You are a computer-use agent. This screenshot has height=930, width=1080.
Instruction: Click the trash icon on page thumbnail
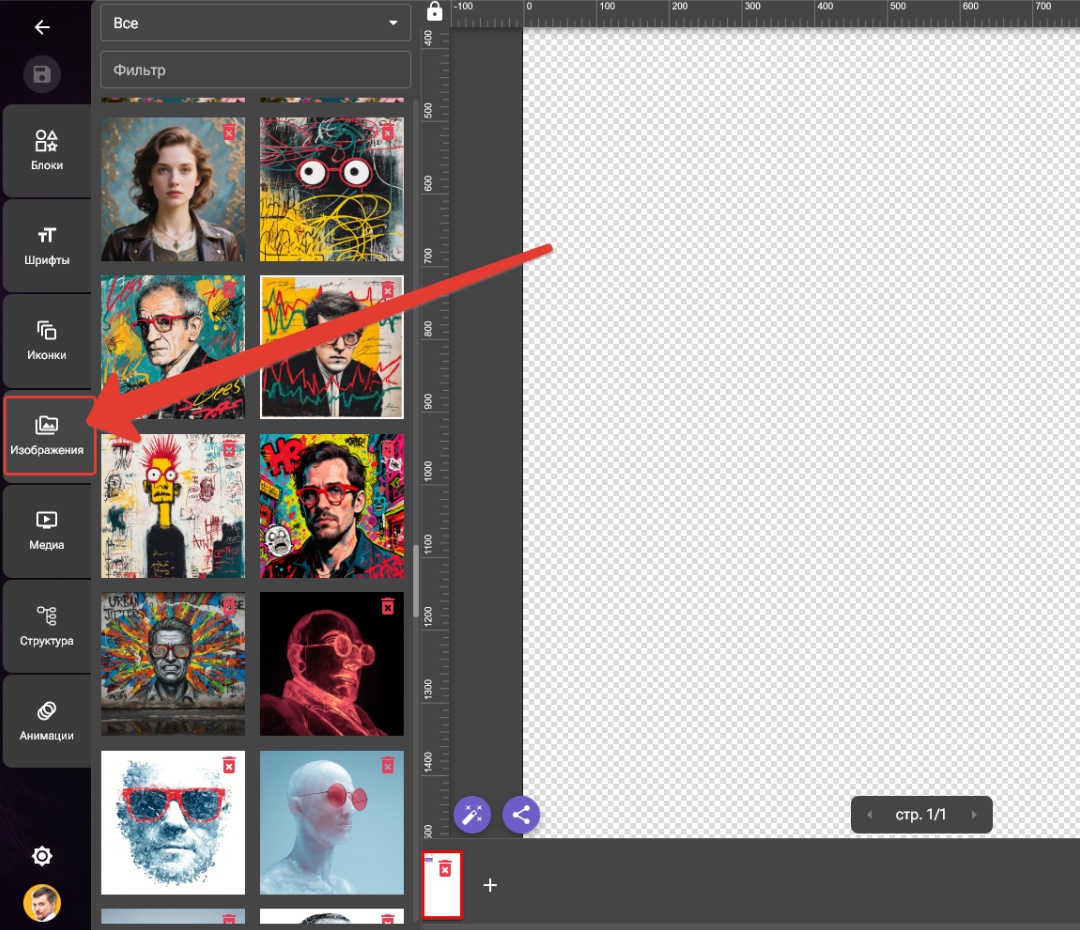445,869
